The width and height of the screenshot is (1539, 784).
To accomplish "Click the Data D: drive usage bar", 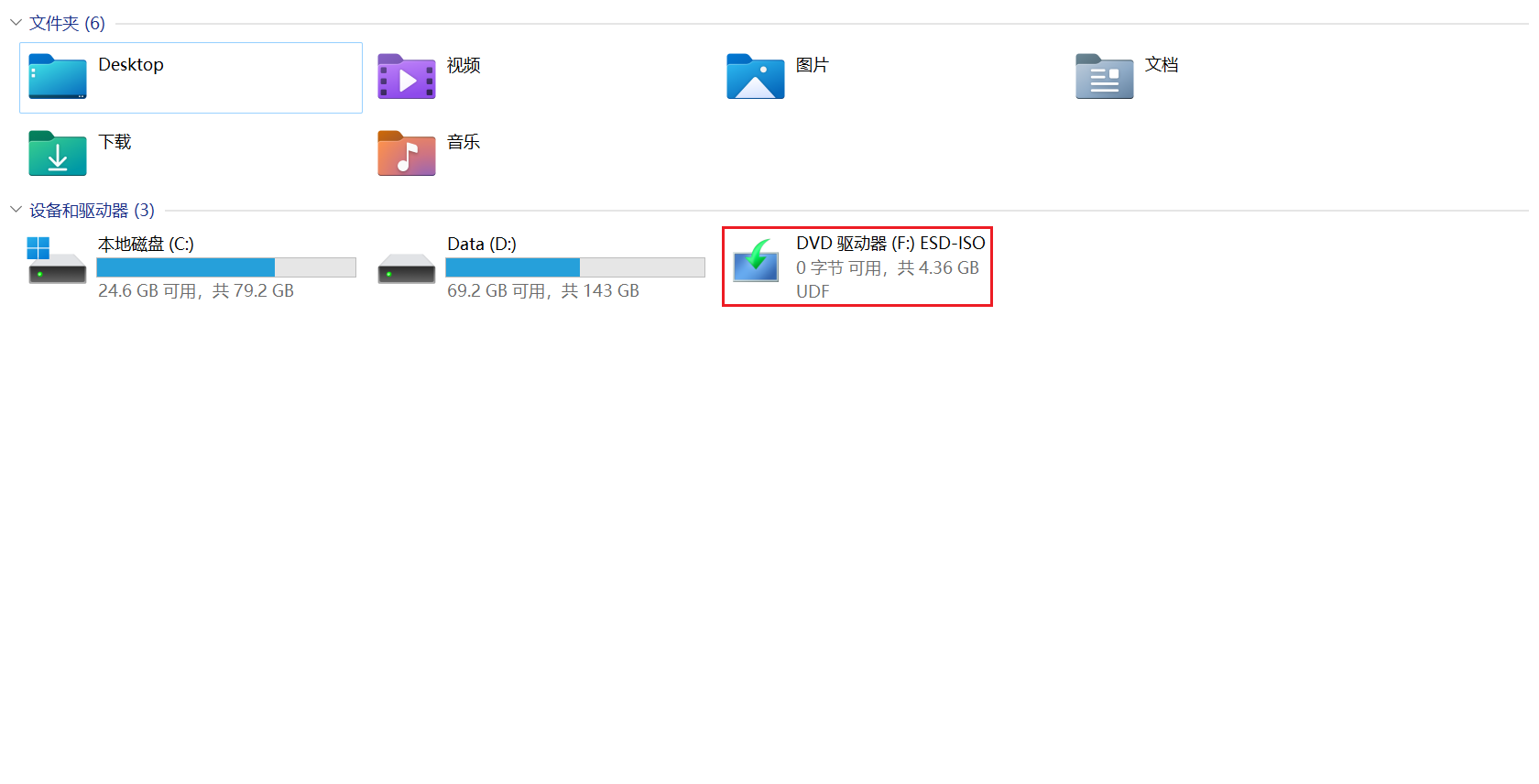I will pyautogui.click(x=575, y=267).
